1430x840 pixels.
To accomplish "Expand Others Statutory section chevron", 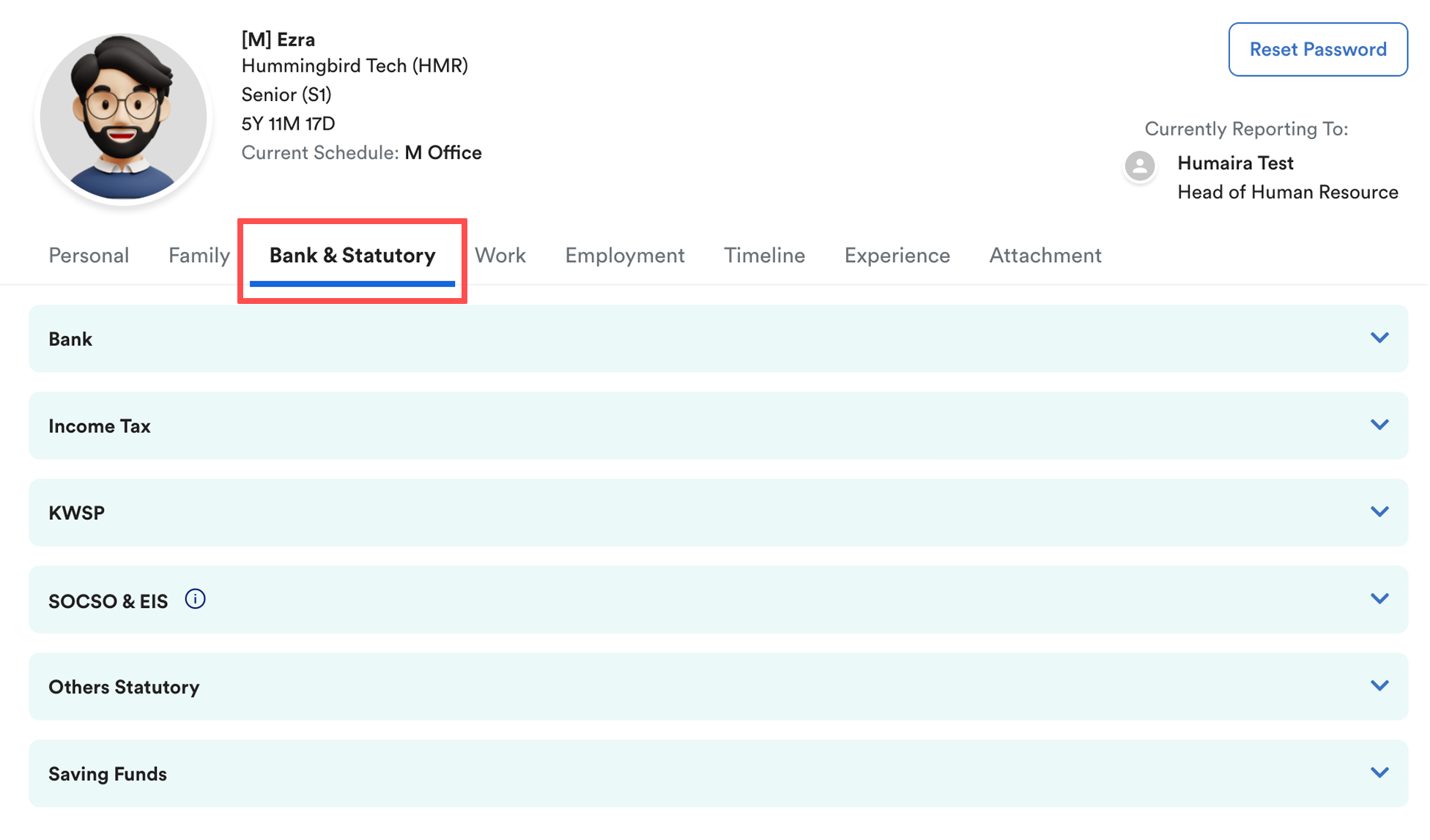I will [x=1379, y=686].
